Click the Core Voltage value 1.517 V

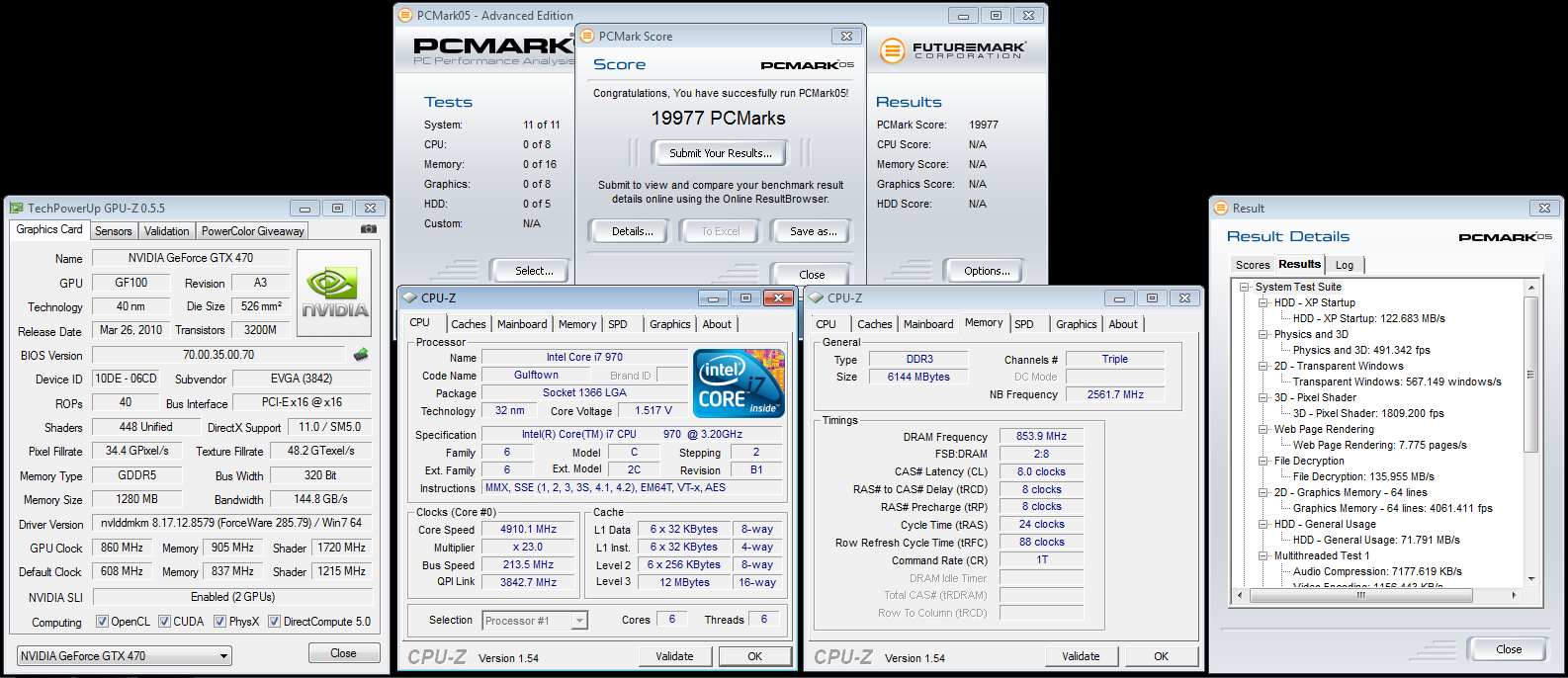(653, 410)
